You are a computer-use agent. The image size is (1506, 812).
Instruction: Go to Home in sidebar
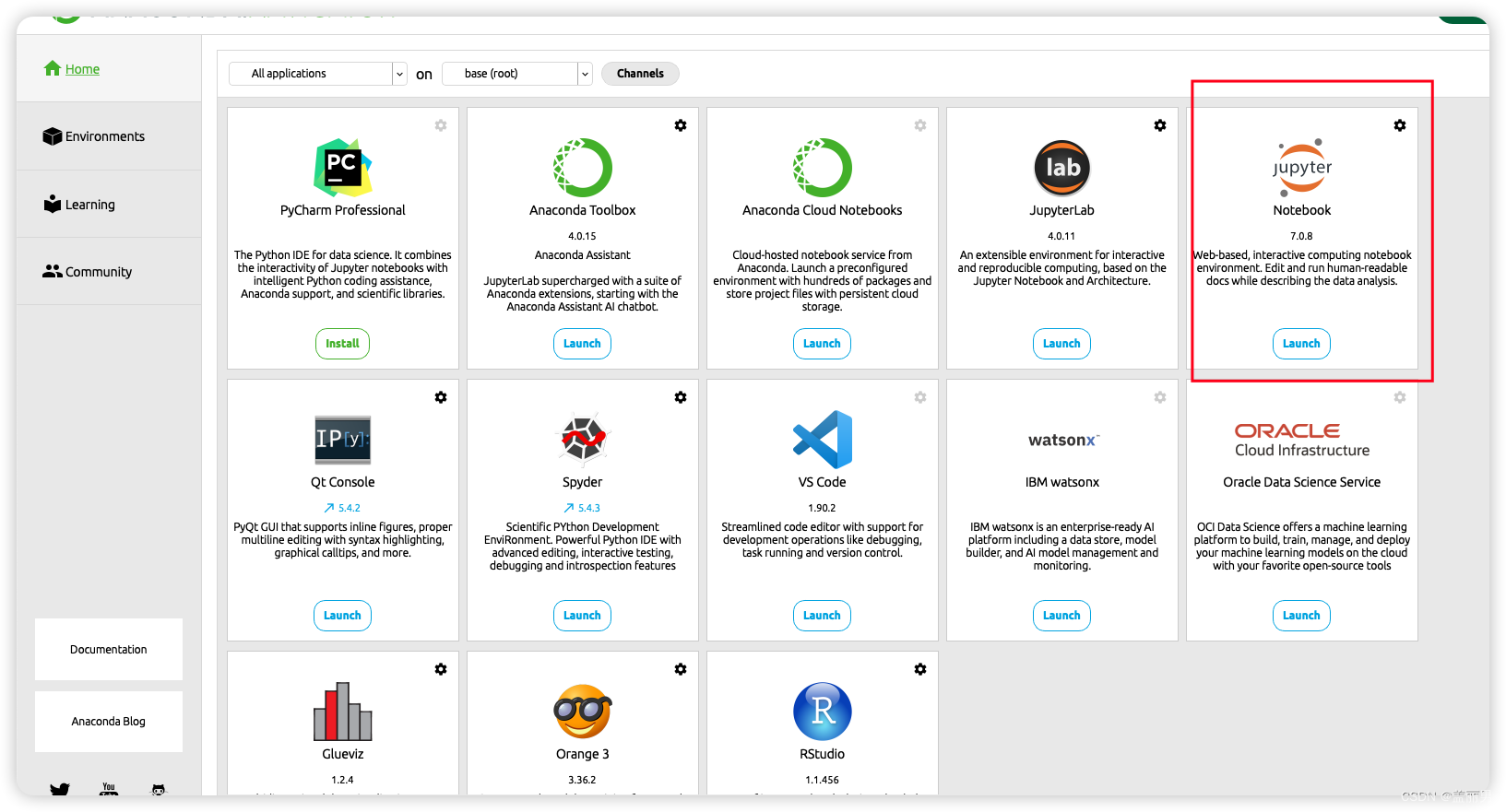(72, 69)
